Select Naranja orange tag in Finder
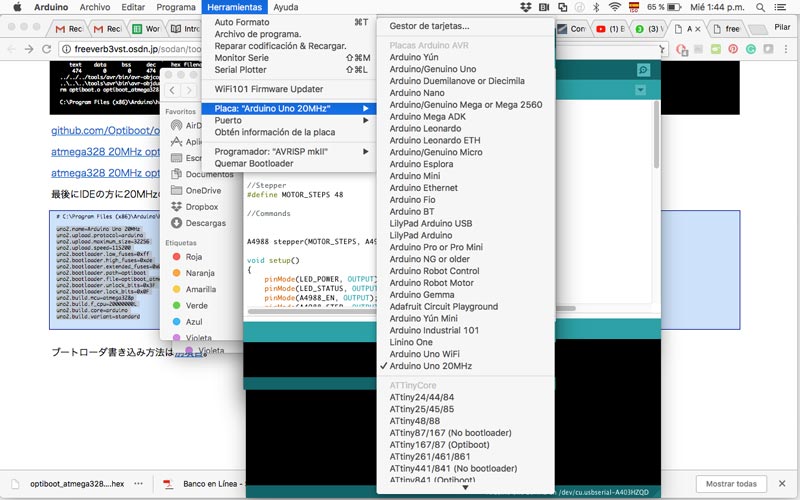 [x=193, y=273]
